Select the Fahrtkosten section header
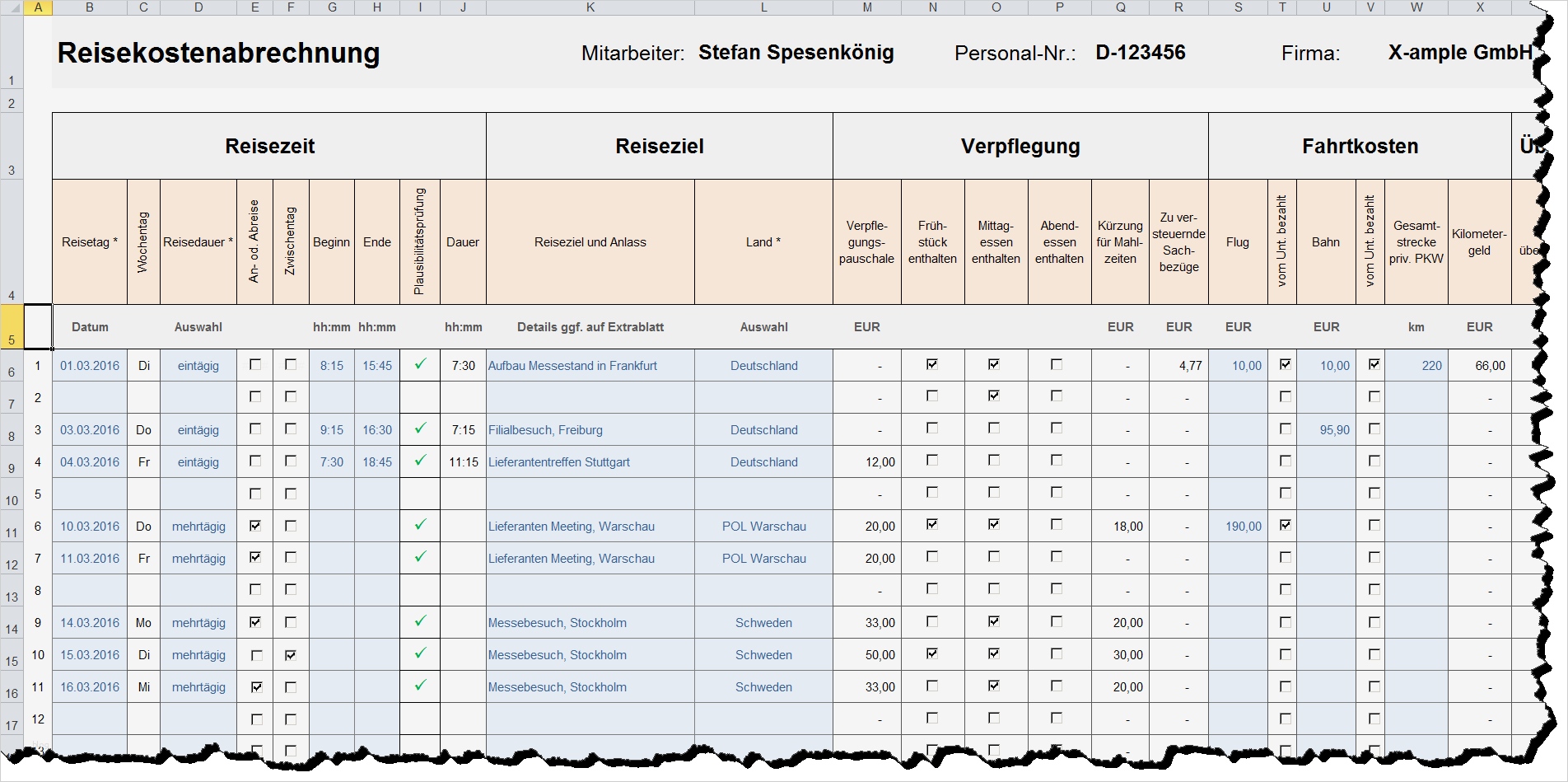This screenshot has width=1568, height=782. click(x=1360, y=146)
